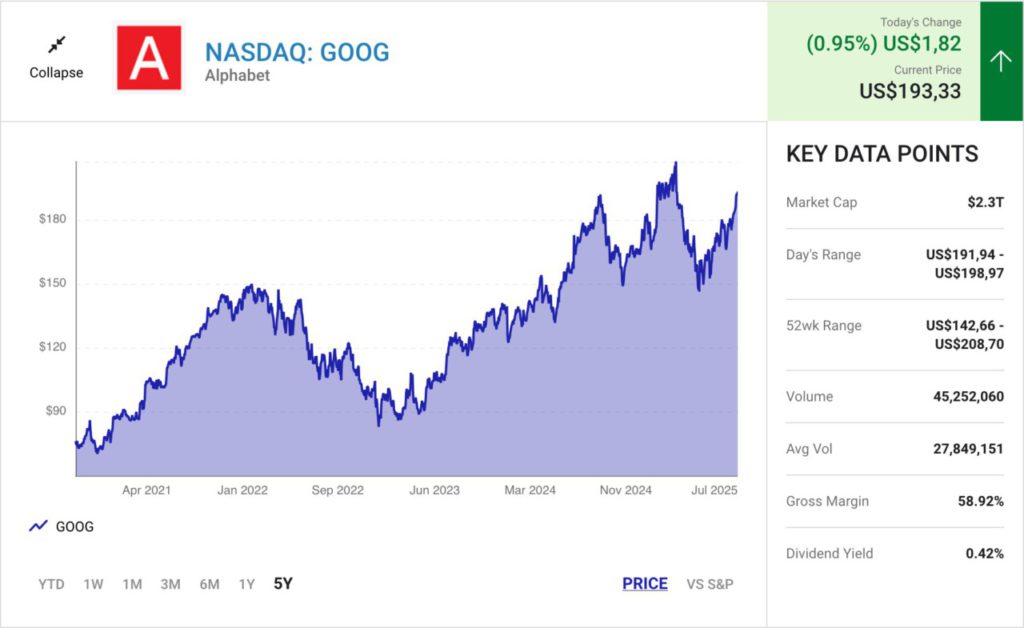Click the GOOG legend line icon
Viewport: 1024px width, 628px height.
tap(39, 526)
